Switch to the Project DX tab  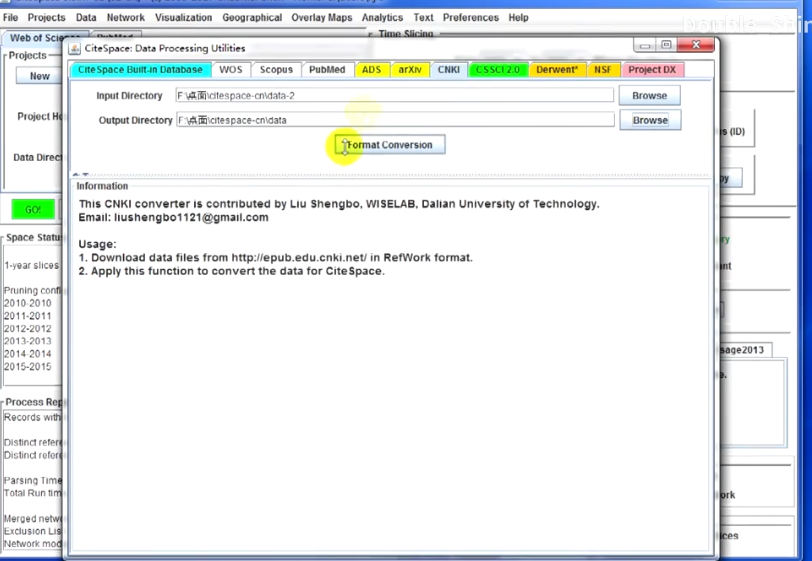point(652,70)
